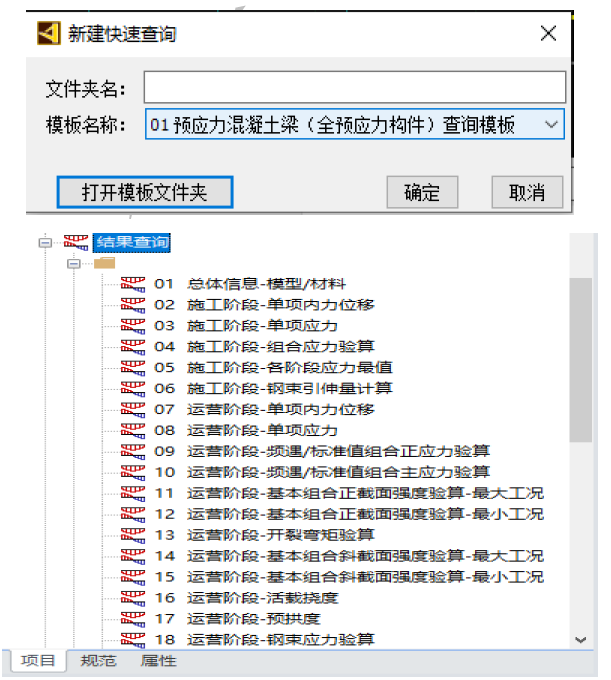Cancel with the 取消 button
611x680 pixels.
(527, 192)
